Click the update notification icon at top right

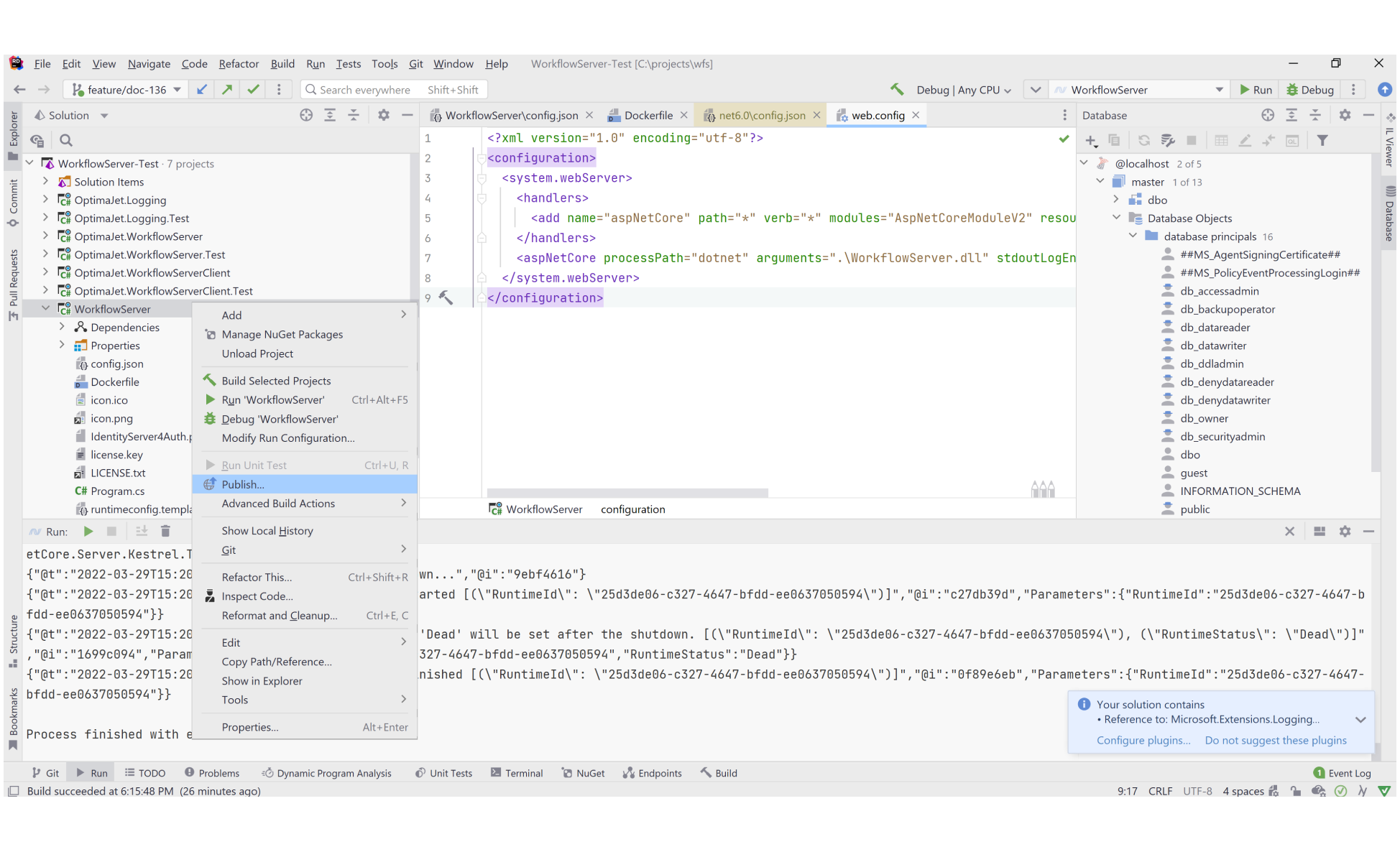[1384, 89]
